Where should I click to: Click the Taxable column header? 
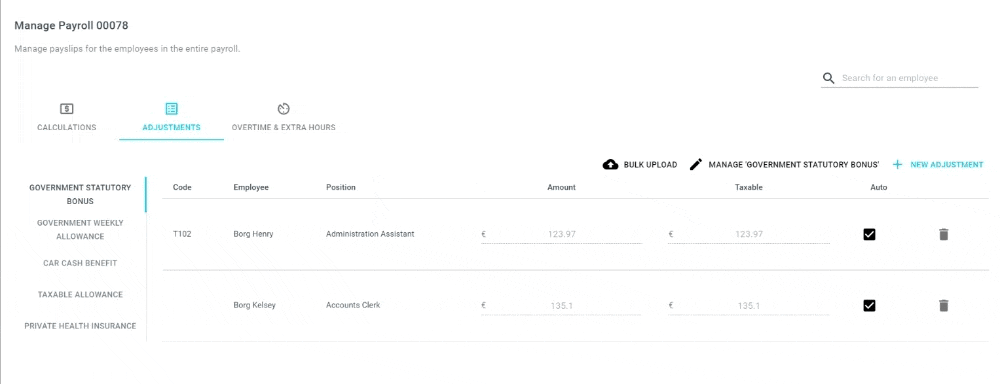point(749,188)
